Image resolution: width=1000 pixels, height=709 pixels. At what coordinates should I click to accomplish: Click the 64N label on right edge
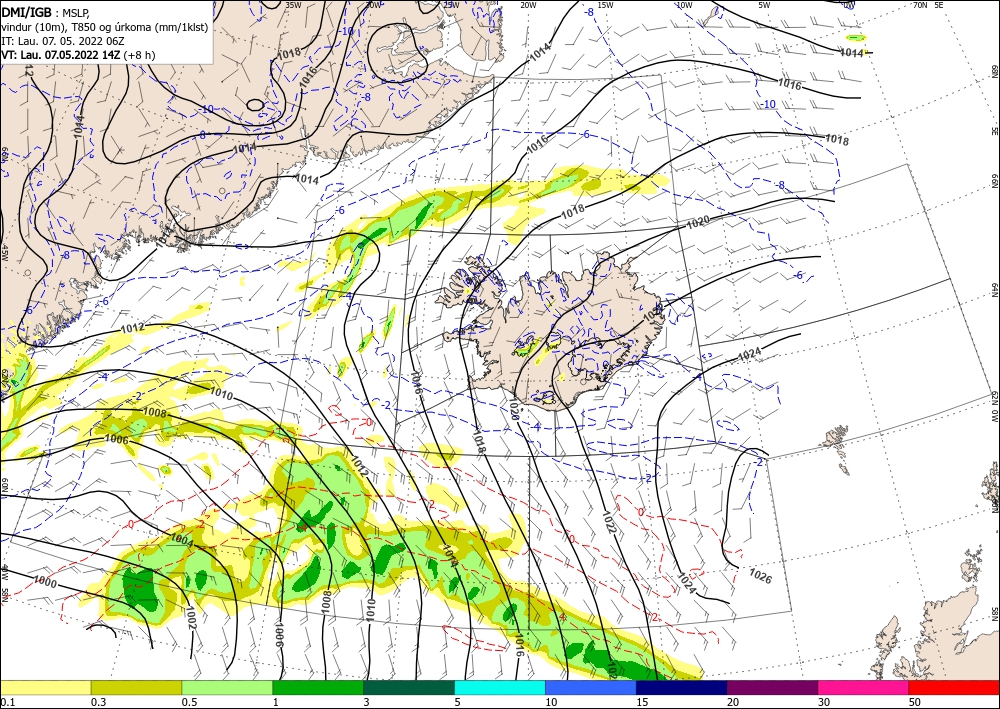pyautogui.click(x=994, y=289)
